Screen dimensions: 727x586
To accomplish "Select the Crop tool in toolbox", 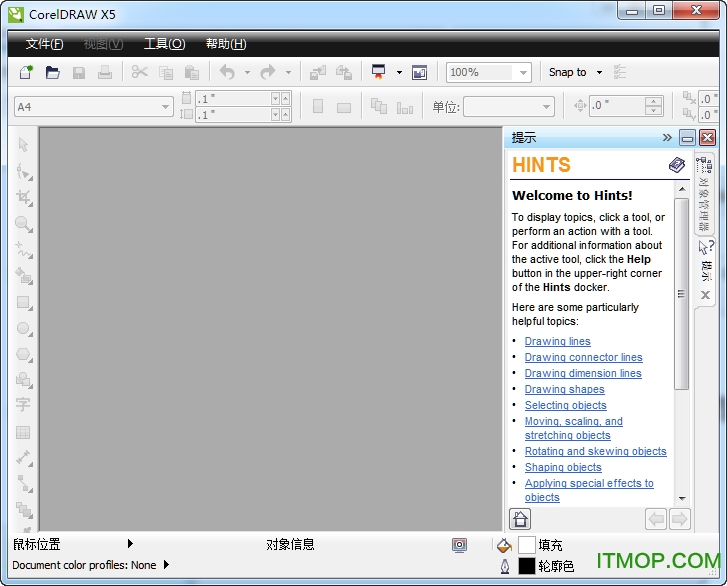I will coord(23,197).
